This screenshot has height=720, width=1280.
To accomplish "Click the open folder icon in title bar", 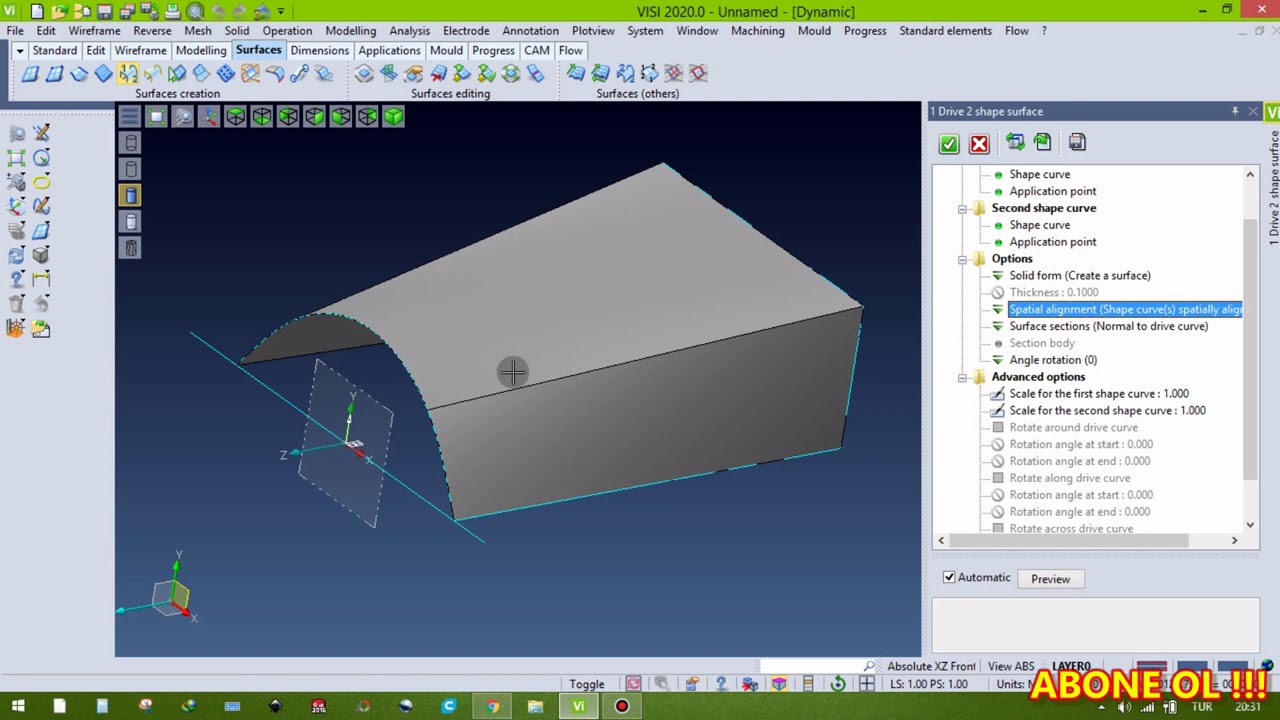I will [60, 12].
